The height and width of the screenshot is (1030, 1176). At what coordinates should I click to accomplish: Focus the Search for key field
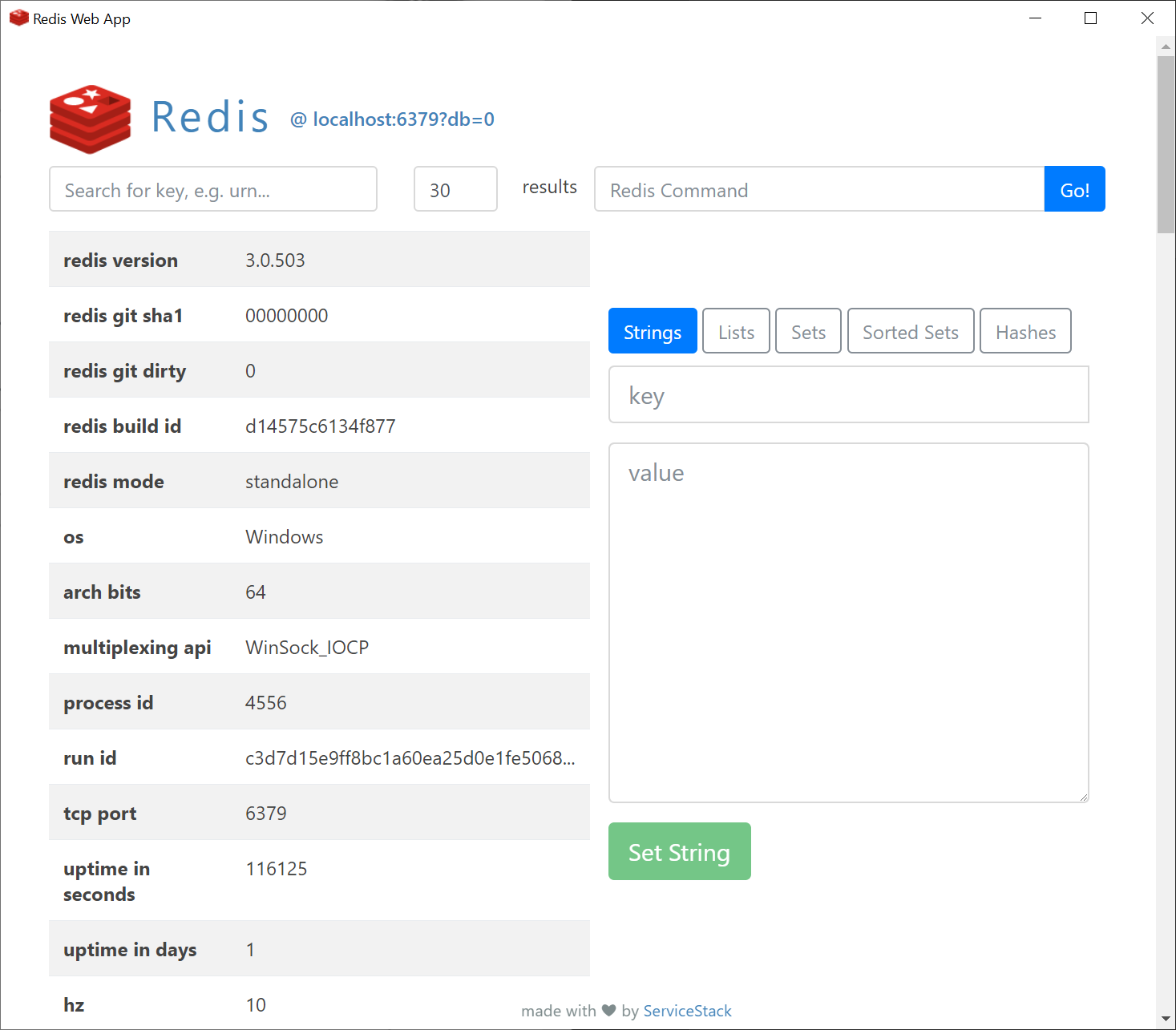click(213, 189)
